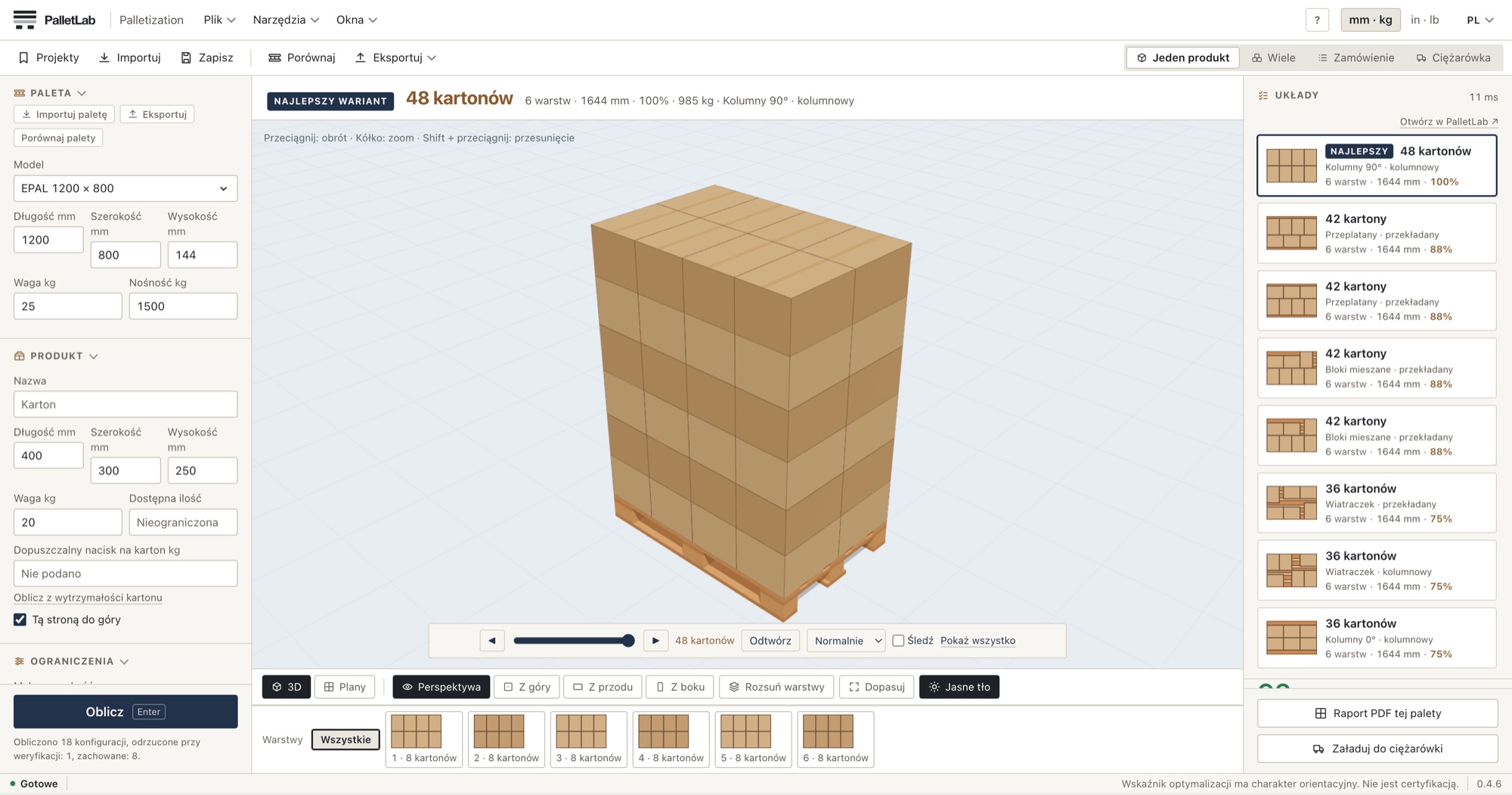Image resolution: width=1512 pixels, height=795 pixels.
Task: Click Otwórz w PalletLab link
Action: [1448, 121]
